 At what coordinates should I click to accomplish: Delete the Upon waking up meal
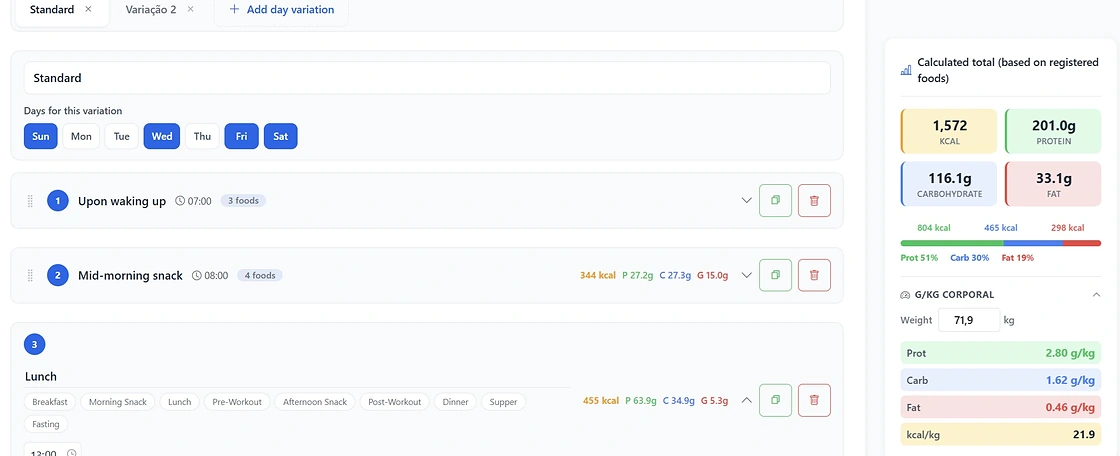[x=814, y=200]
